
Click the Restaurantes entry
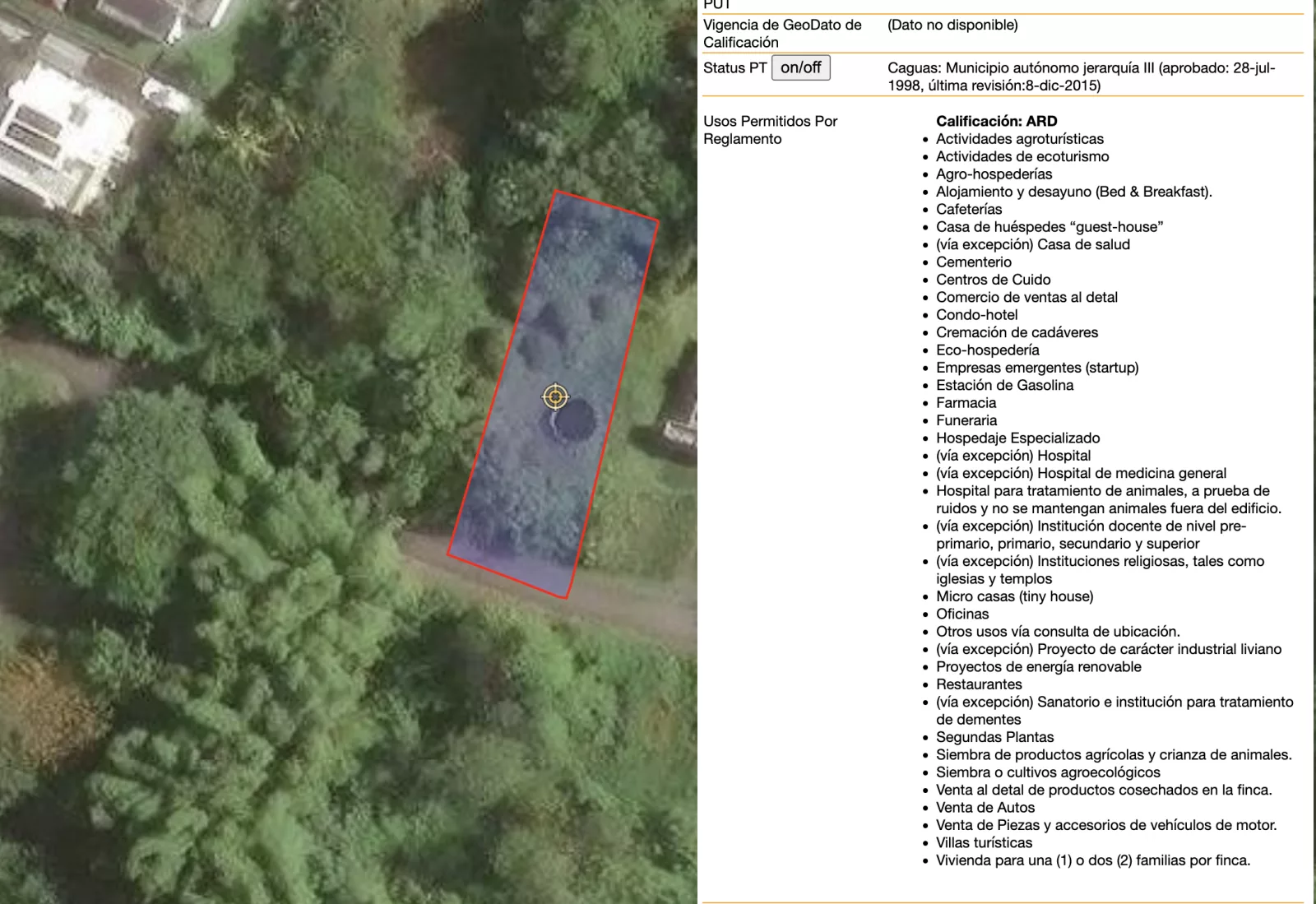coord(979,684)
